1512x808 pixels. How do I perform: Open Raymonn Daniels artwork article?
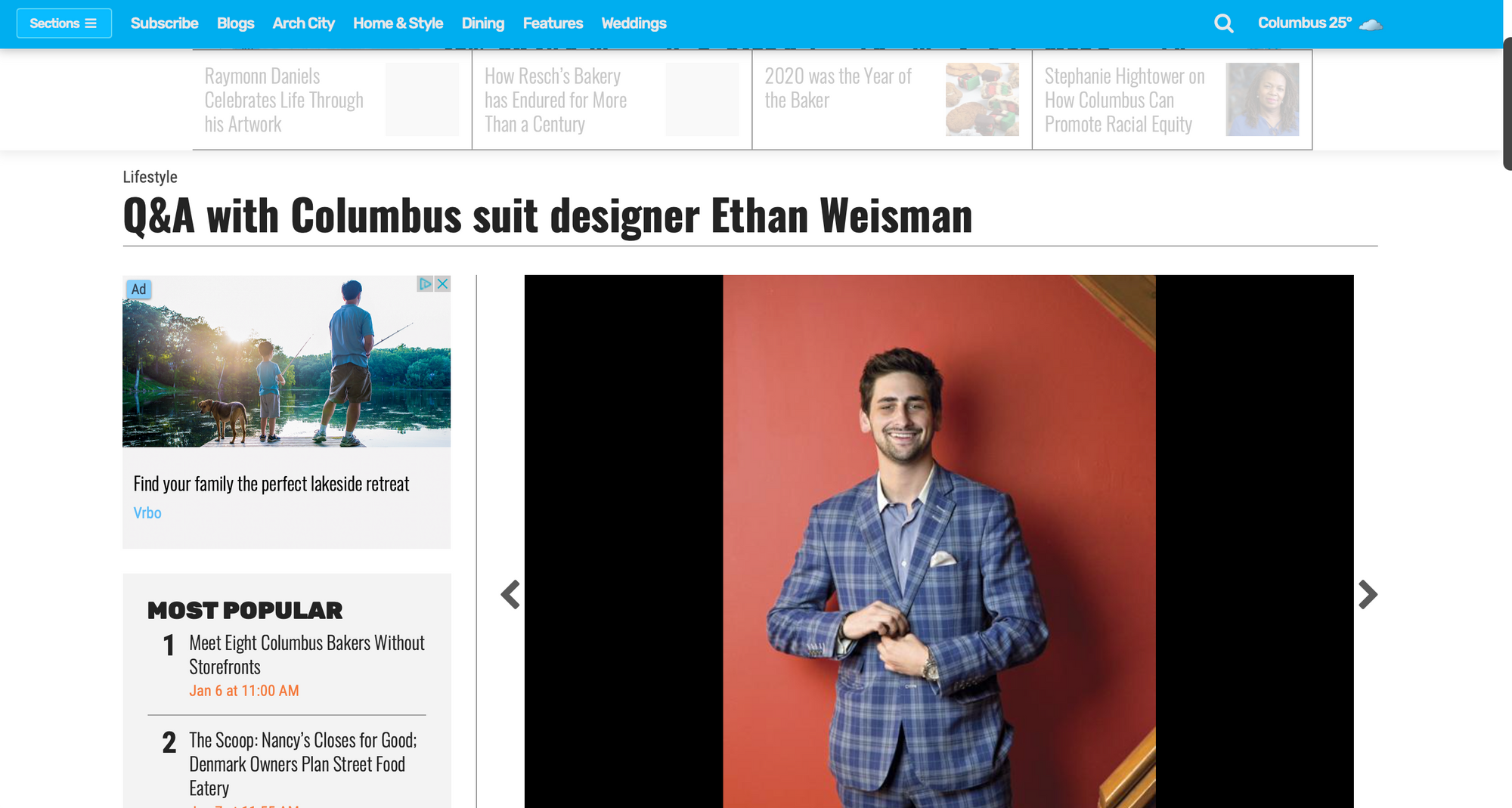[x=284, y=100]
